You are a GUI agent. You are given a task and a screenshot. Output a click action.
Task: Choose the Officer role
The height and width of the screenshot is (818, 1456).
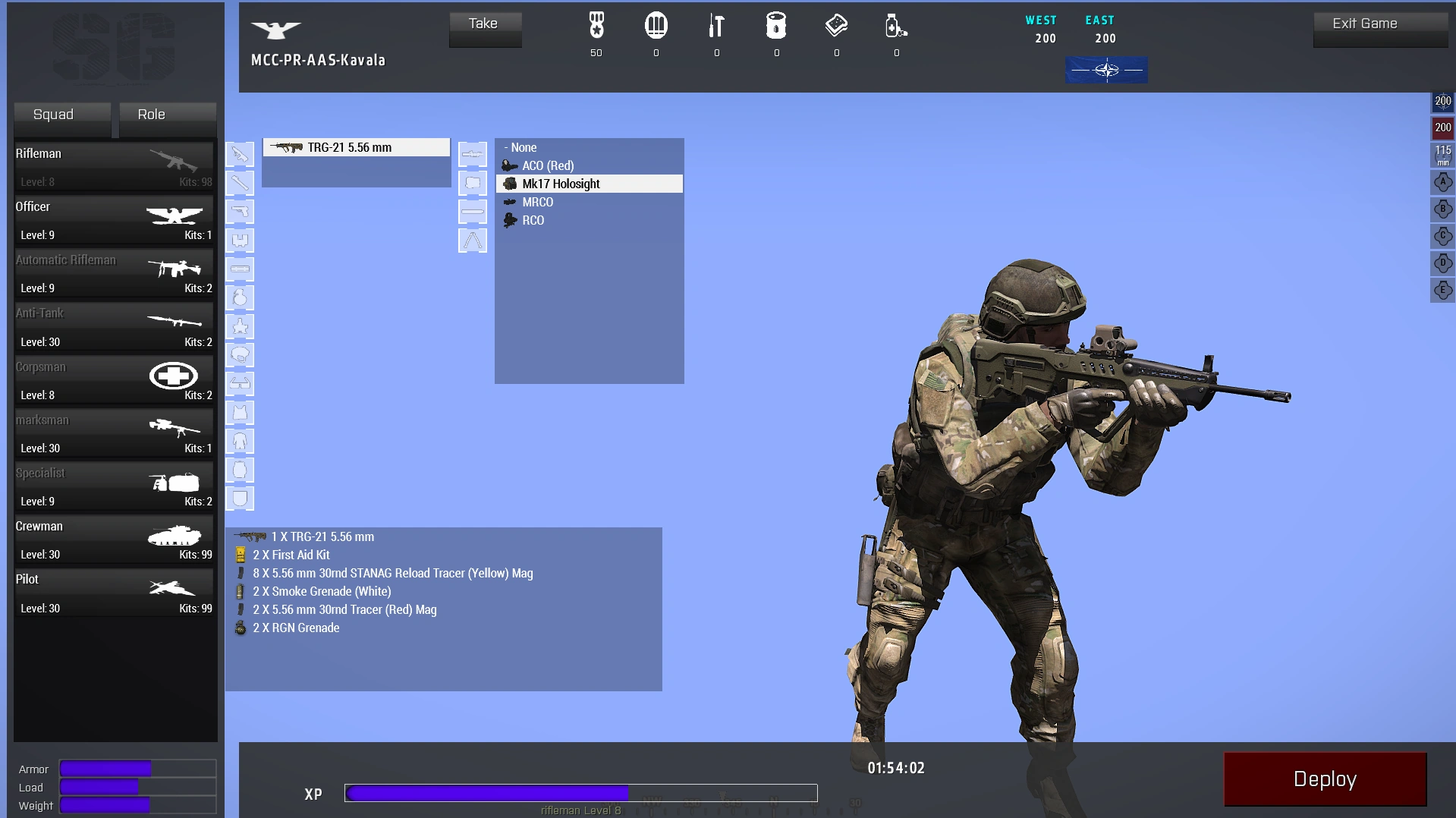(114, 219)
